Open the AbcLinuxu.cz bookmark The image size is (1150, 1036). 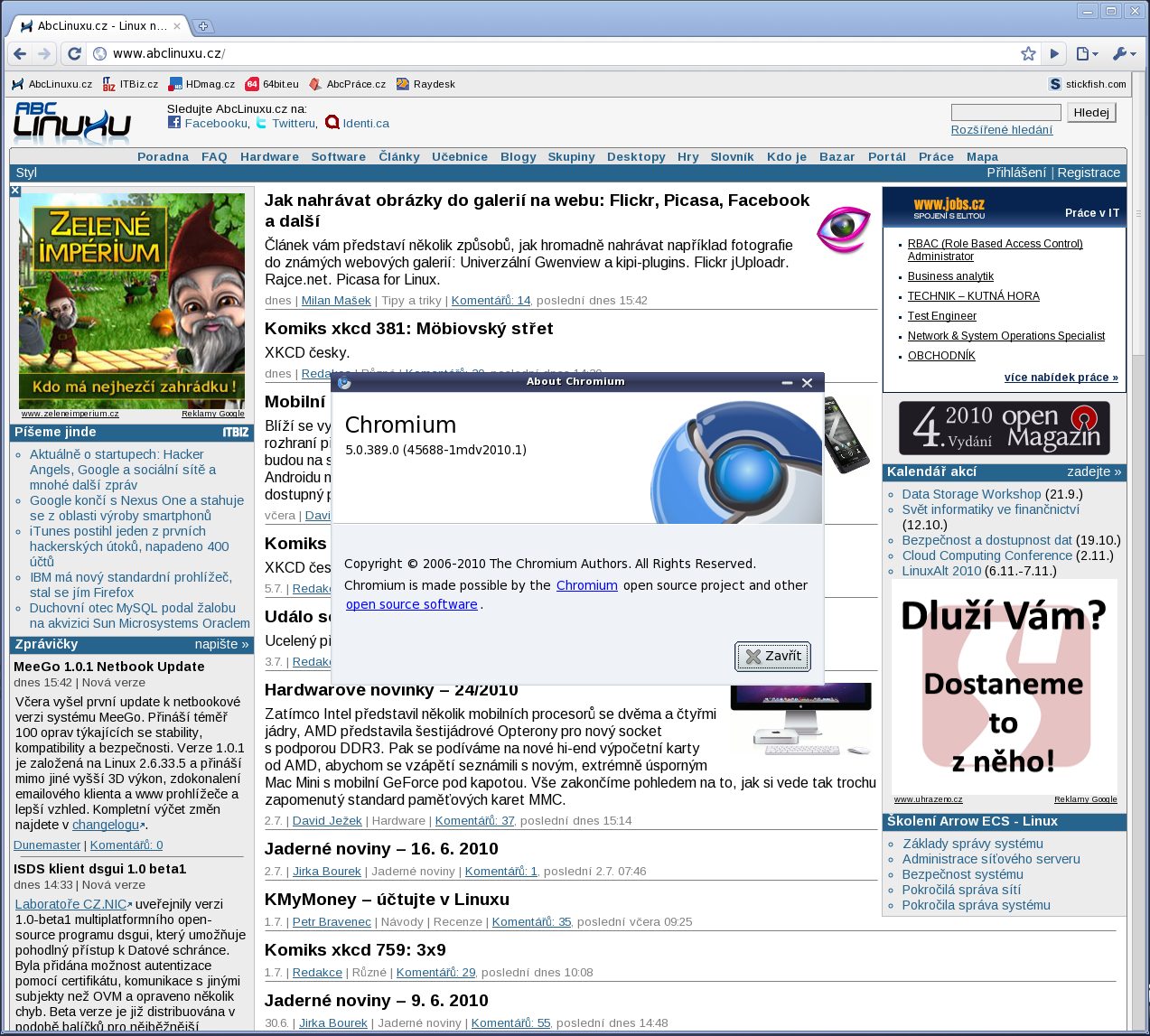click(x=51, y=84)
